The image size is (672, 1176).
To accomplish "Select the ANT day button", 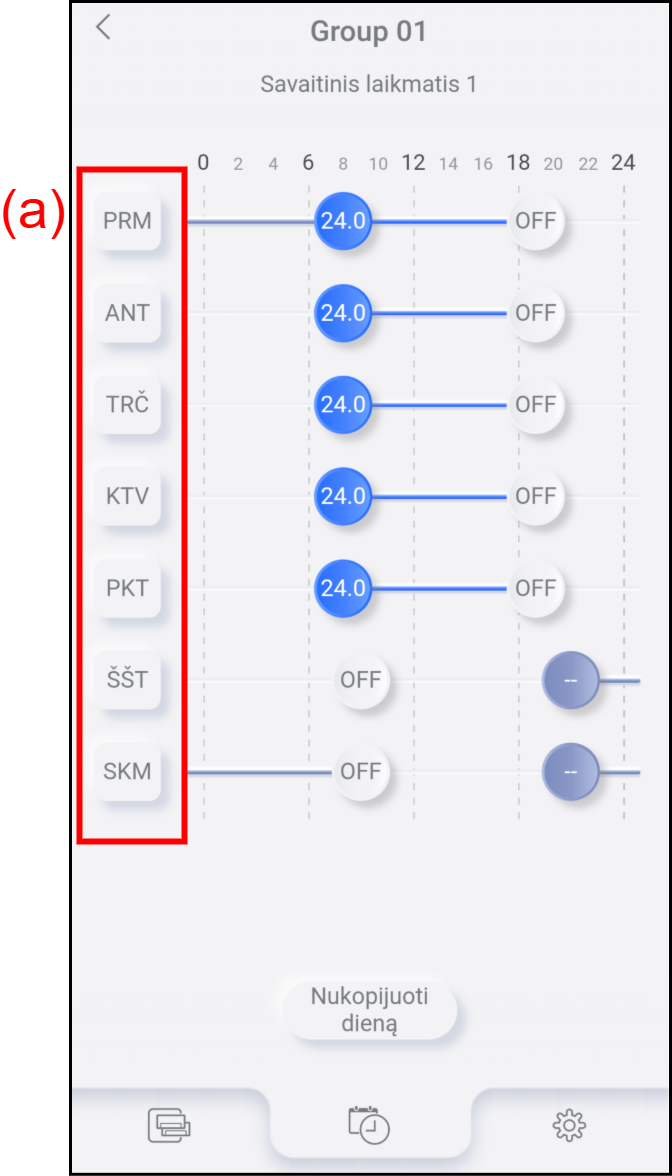I will [128, 313].
